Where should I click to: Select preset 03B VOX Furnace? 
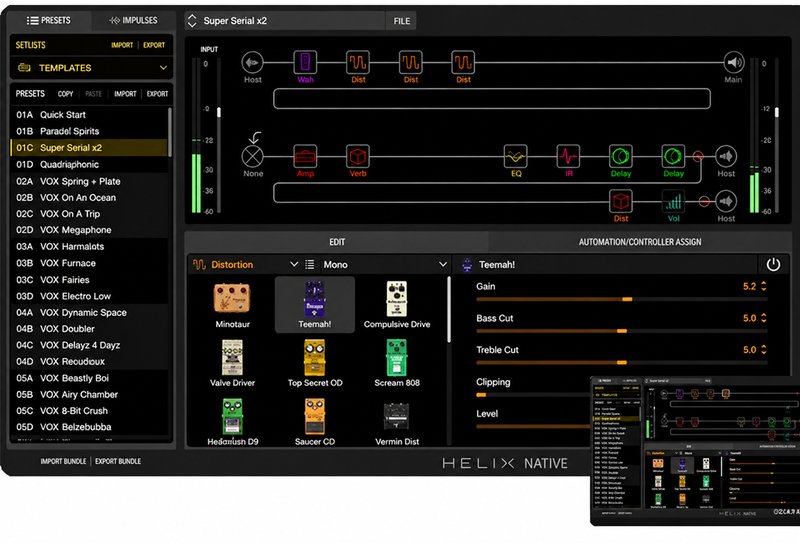[x=89, y=263]
